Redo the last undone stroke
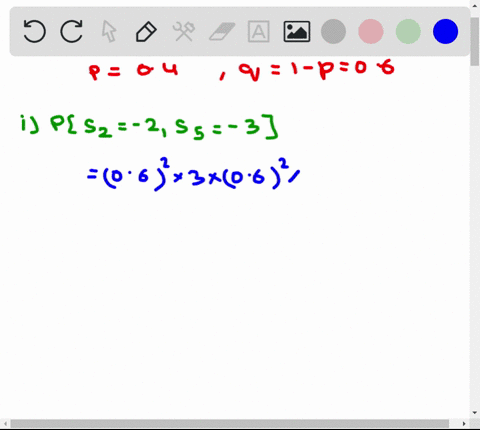The height and width of the screenshot is (430, 480). click(71, 31)
